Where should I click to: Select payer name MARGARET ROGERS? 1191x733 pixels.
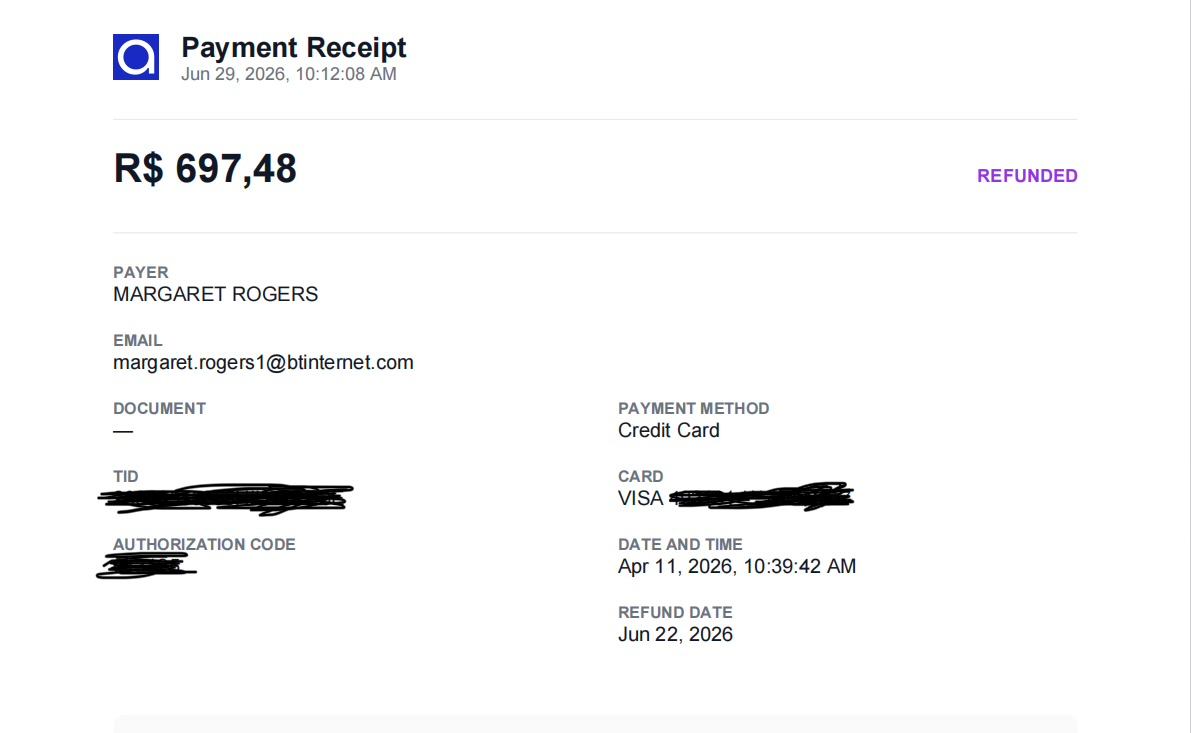click(x=216, y=295)
